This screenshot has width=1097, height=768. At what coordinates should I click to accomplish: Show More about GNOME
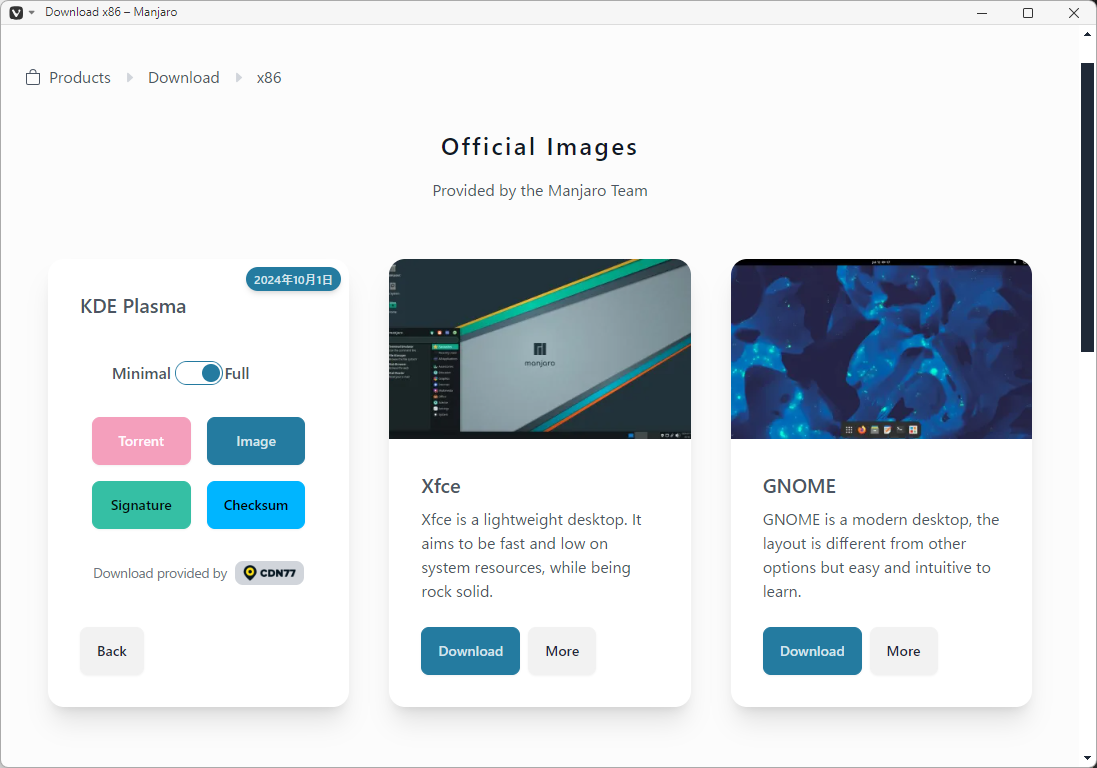point(903,651)
